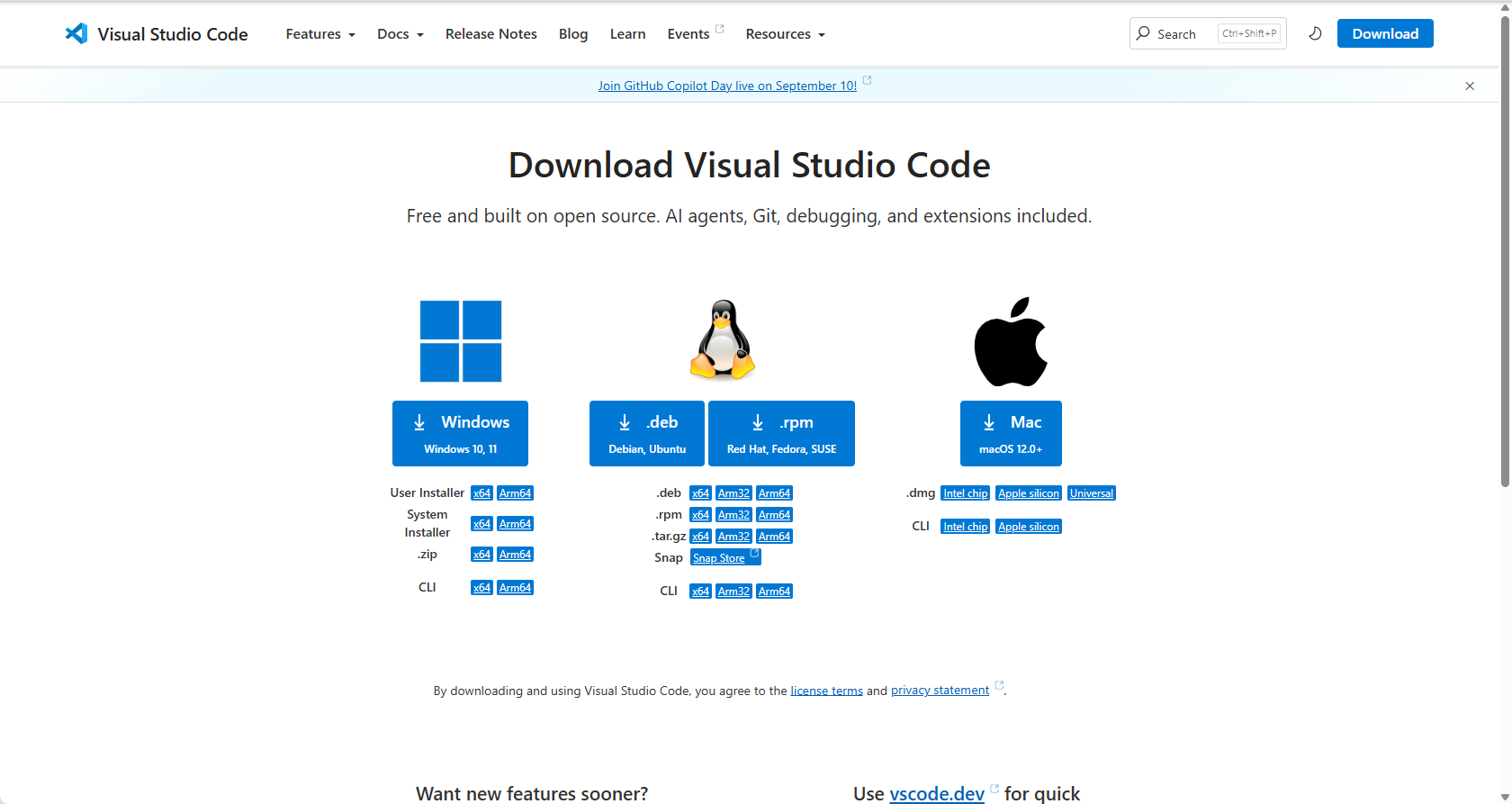Download Linux .deb x64 variant

coord(700,493)
